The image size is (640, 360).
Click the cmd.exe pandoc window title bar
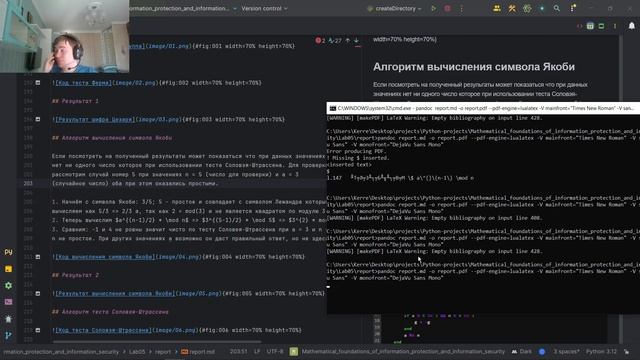(483, 108)
